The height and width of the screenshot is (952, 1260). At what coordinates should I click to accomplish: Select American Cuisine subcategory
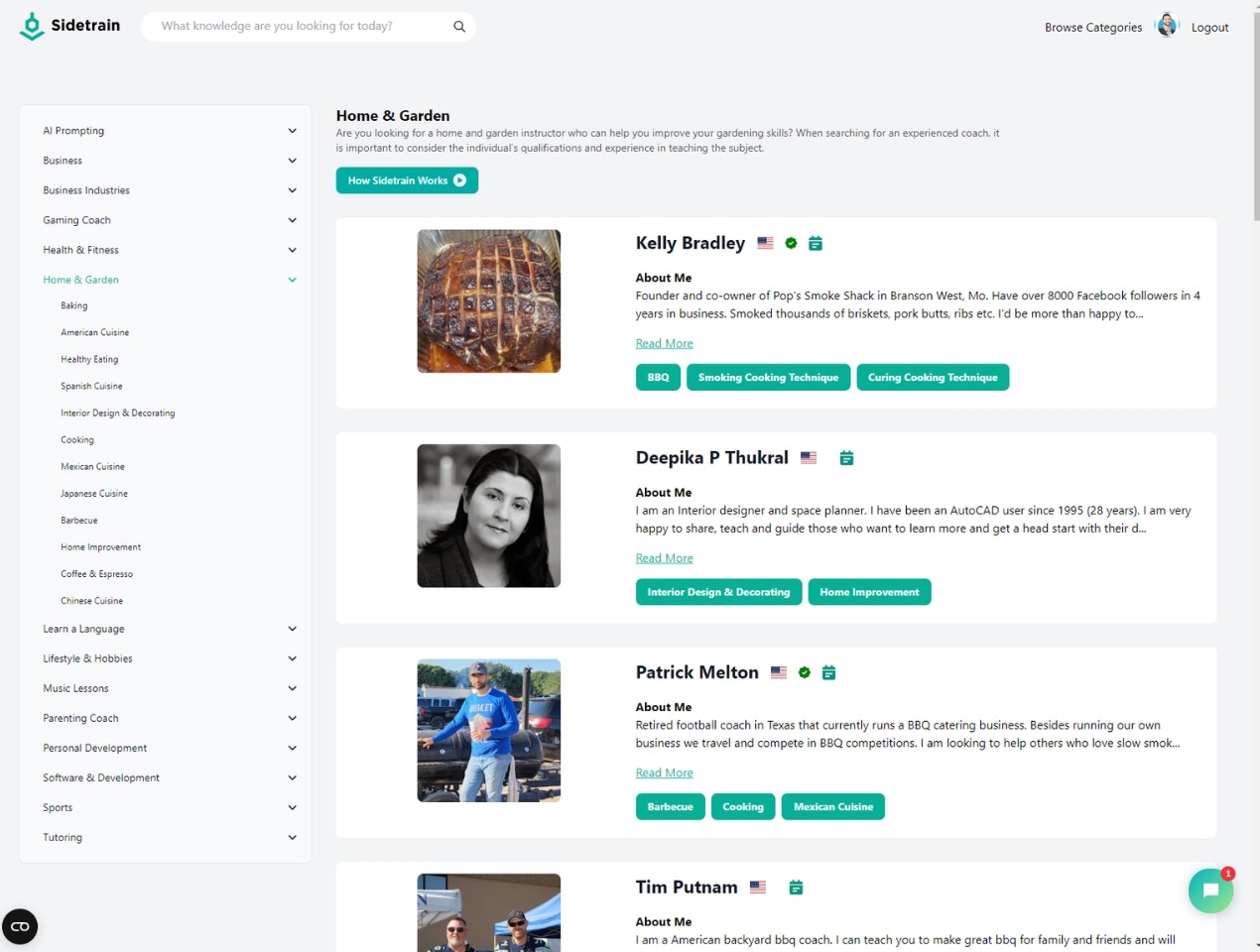[x=95, y=332]
